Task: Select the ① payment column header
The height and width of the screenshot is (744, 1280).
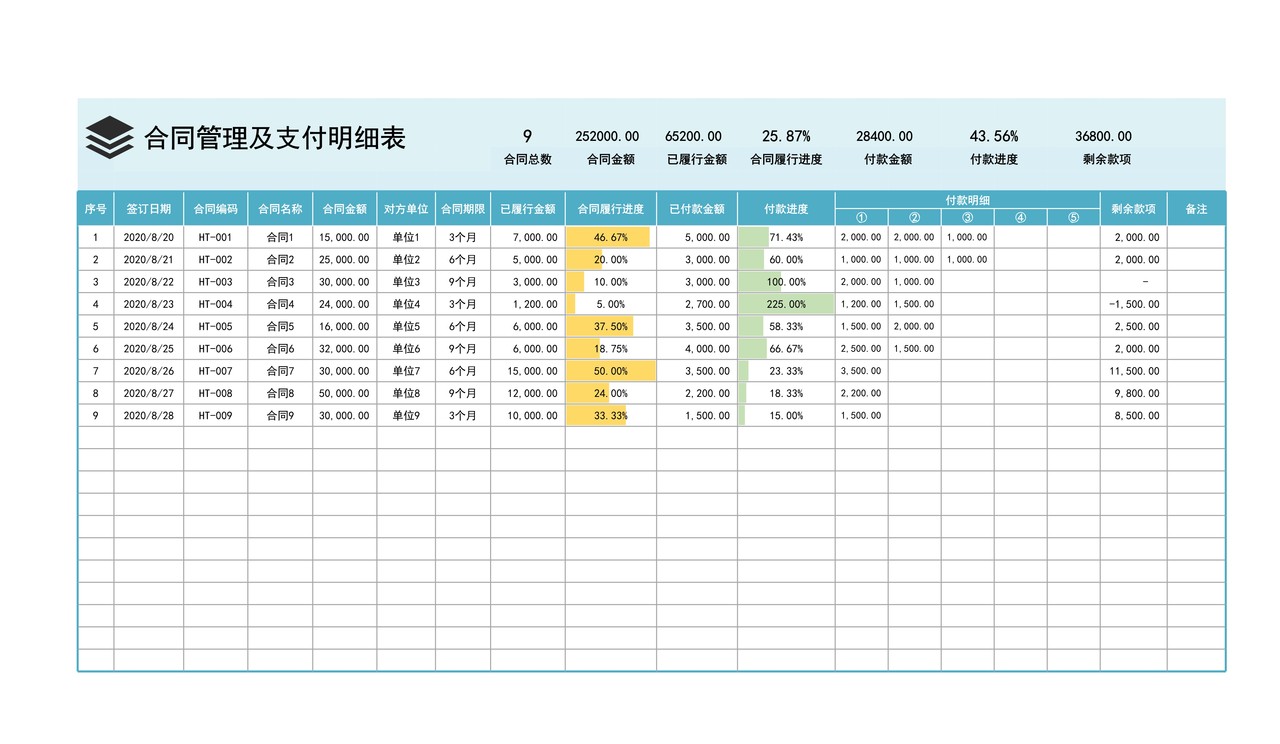Action: (x=862, y=217)
